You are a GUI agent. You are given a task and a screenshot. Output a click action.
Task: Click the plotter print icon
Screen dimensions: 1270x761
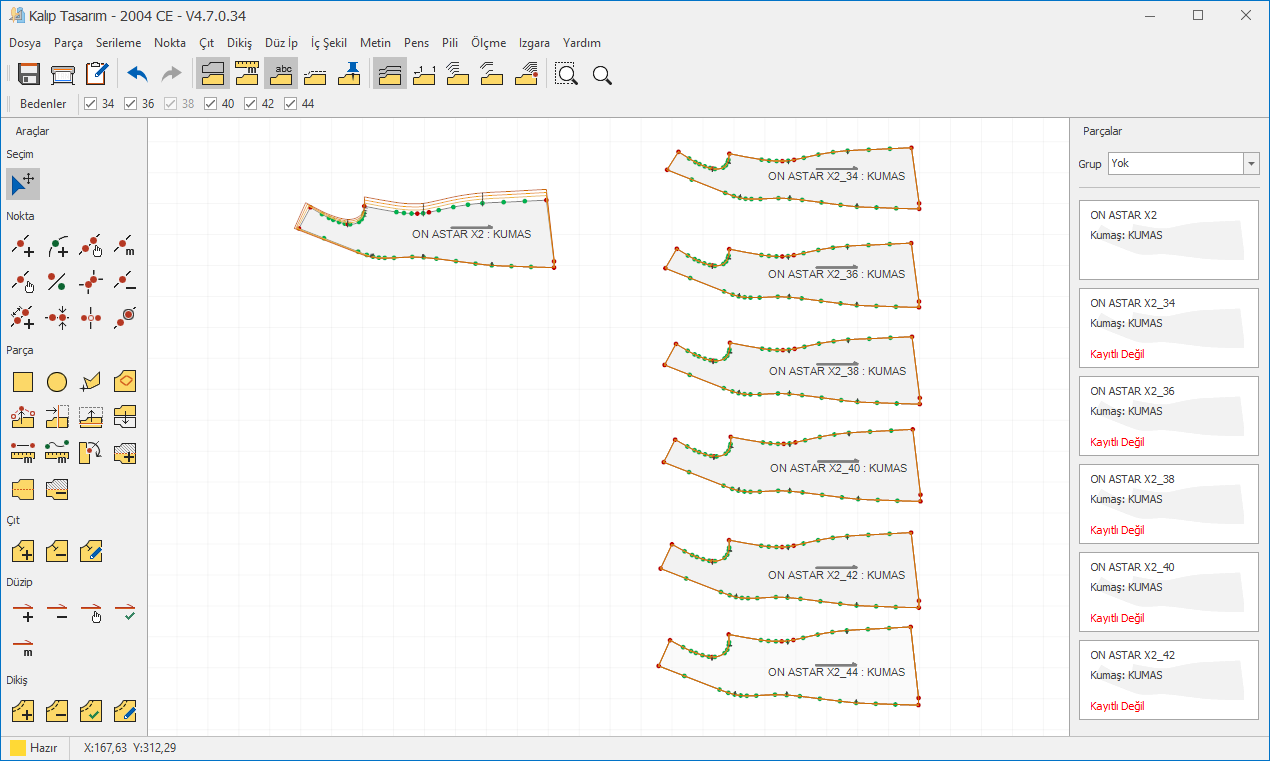pos(63,74)
